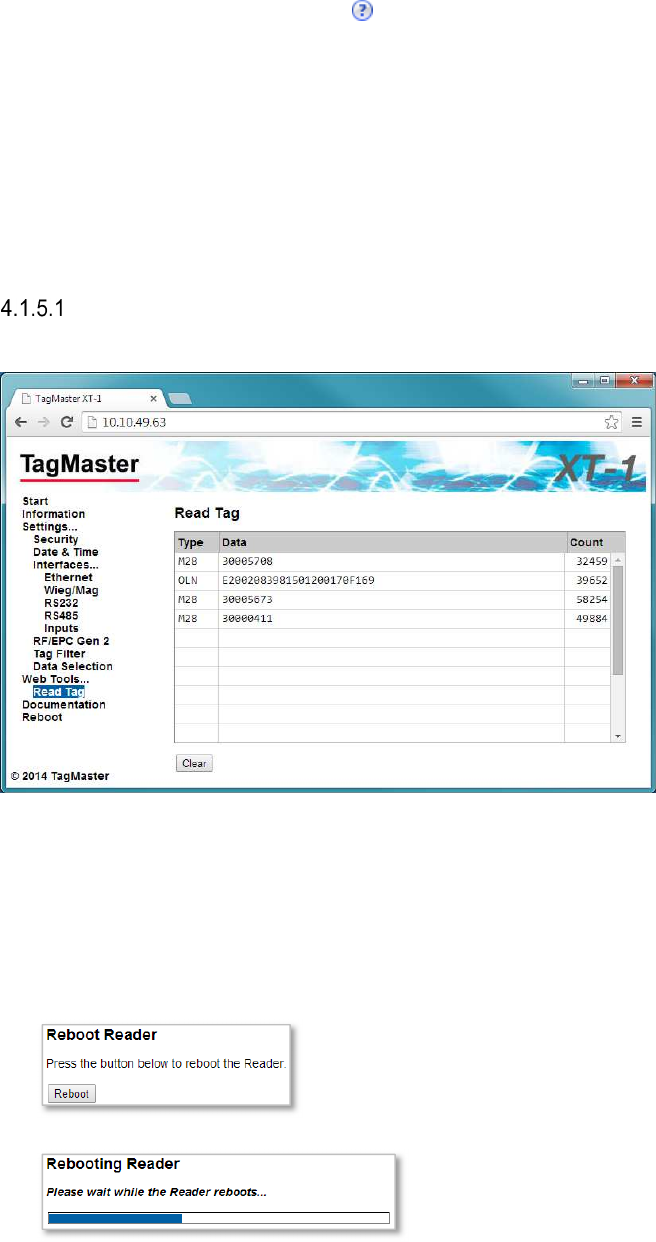Click count value 49884
Viewport: 656px width, 1242px height.
(591, 619)
